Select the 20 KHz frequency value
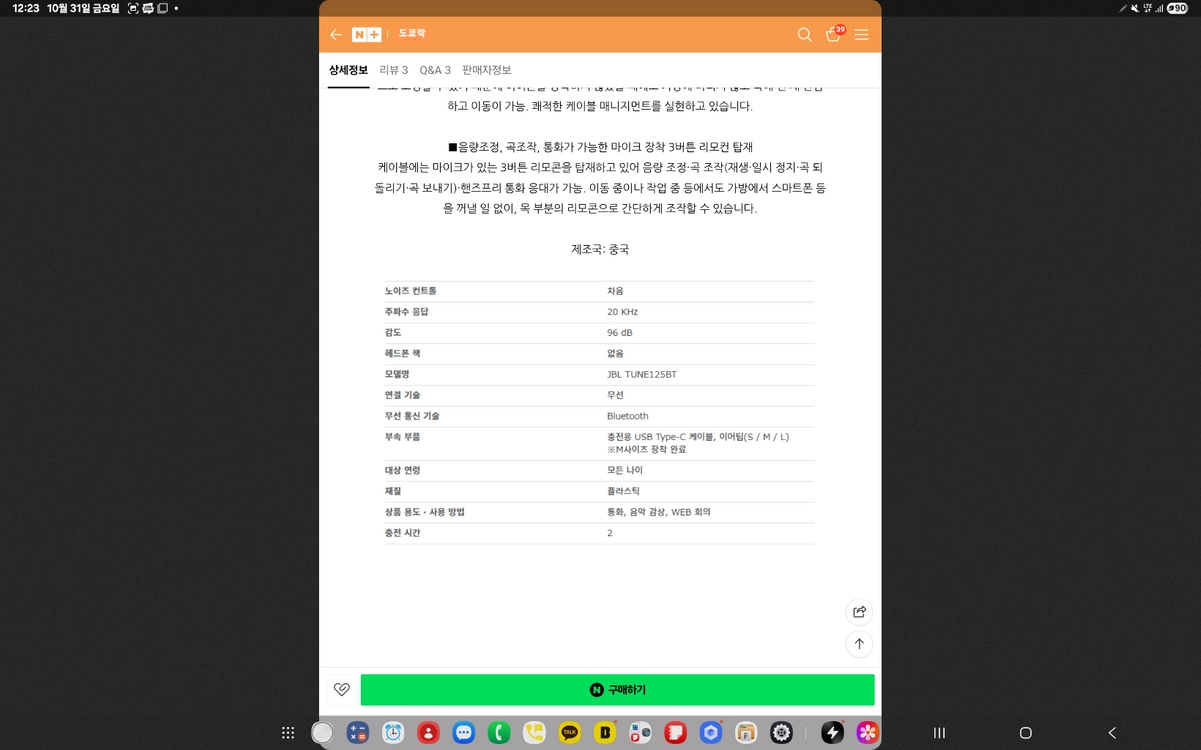The height and width of the screenshot is (750, 1201). tap(622, 312)
